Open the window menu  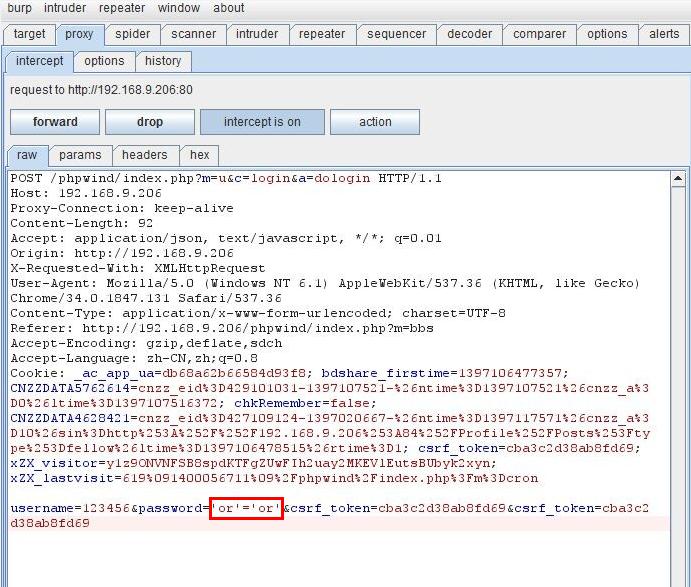click(179, 8)
